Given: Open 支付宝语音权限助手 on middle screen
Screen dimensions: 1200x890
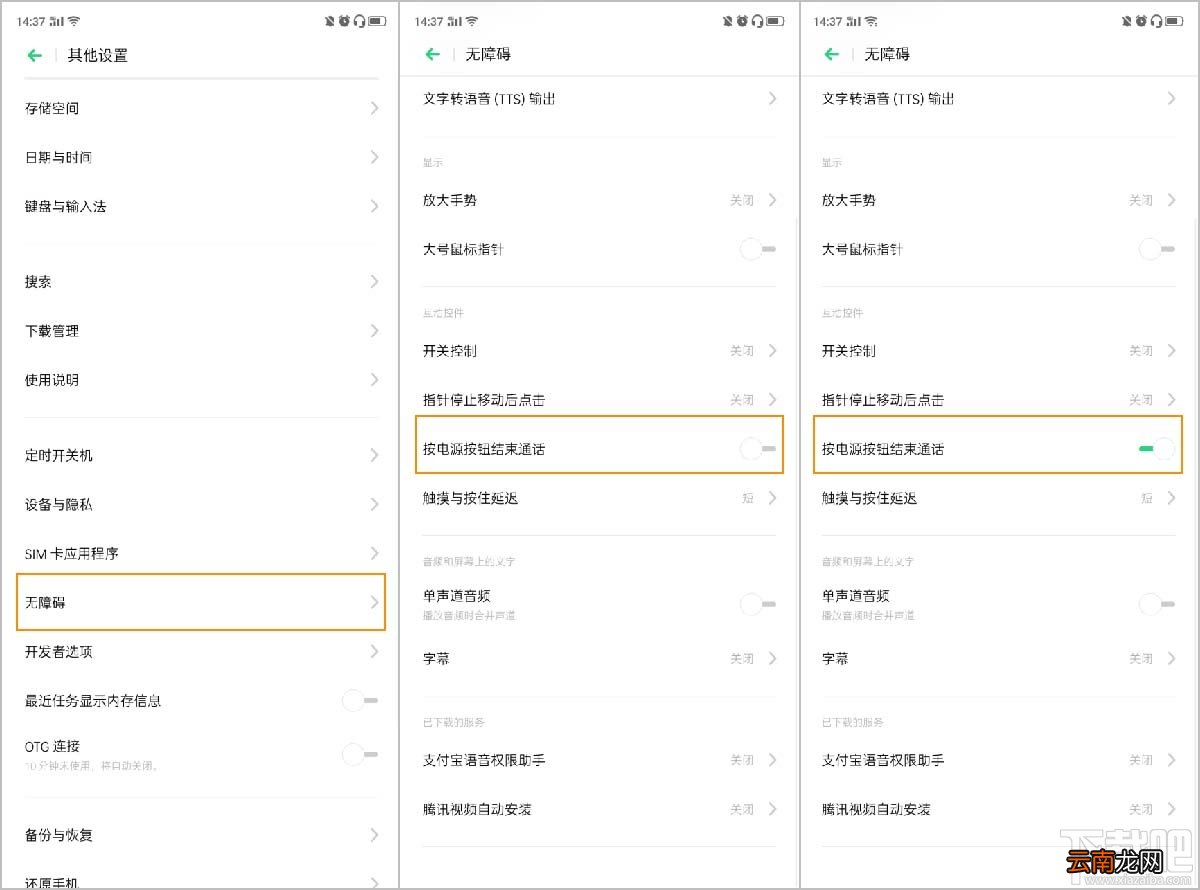Looking at the screenshot, I should pos(599,760).
